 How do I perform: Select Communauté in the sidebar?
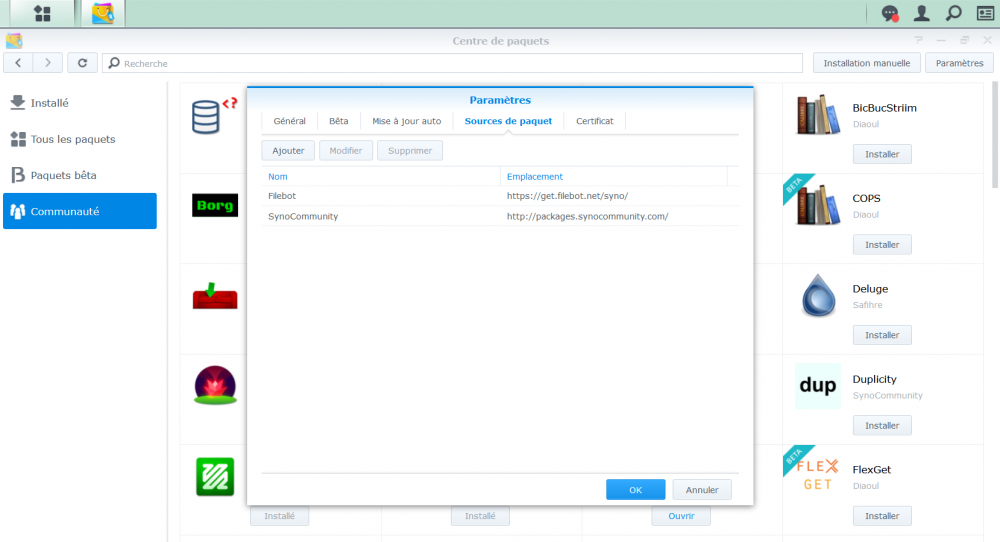(80, 211)
